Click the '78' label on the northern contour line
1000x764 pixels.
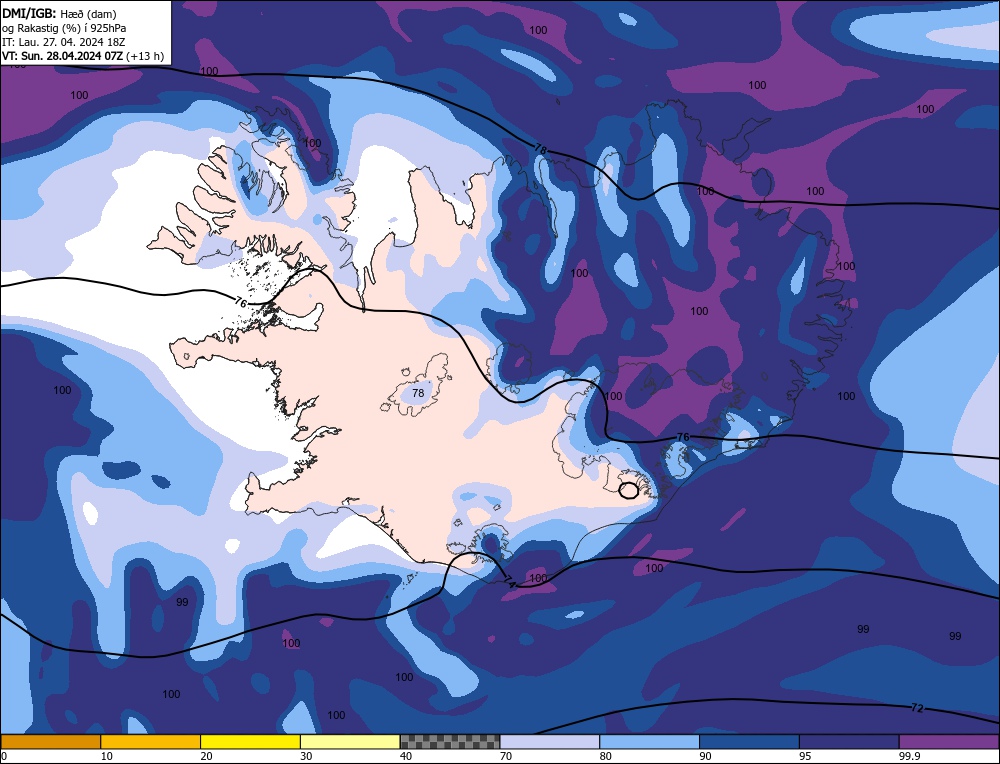click(x=541, y=150)
